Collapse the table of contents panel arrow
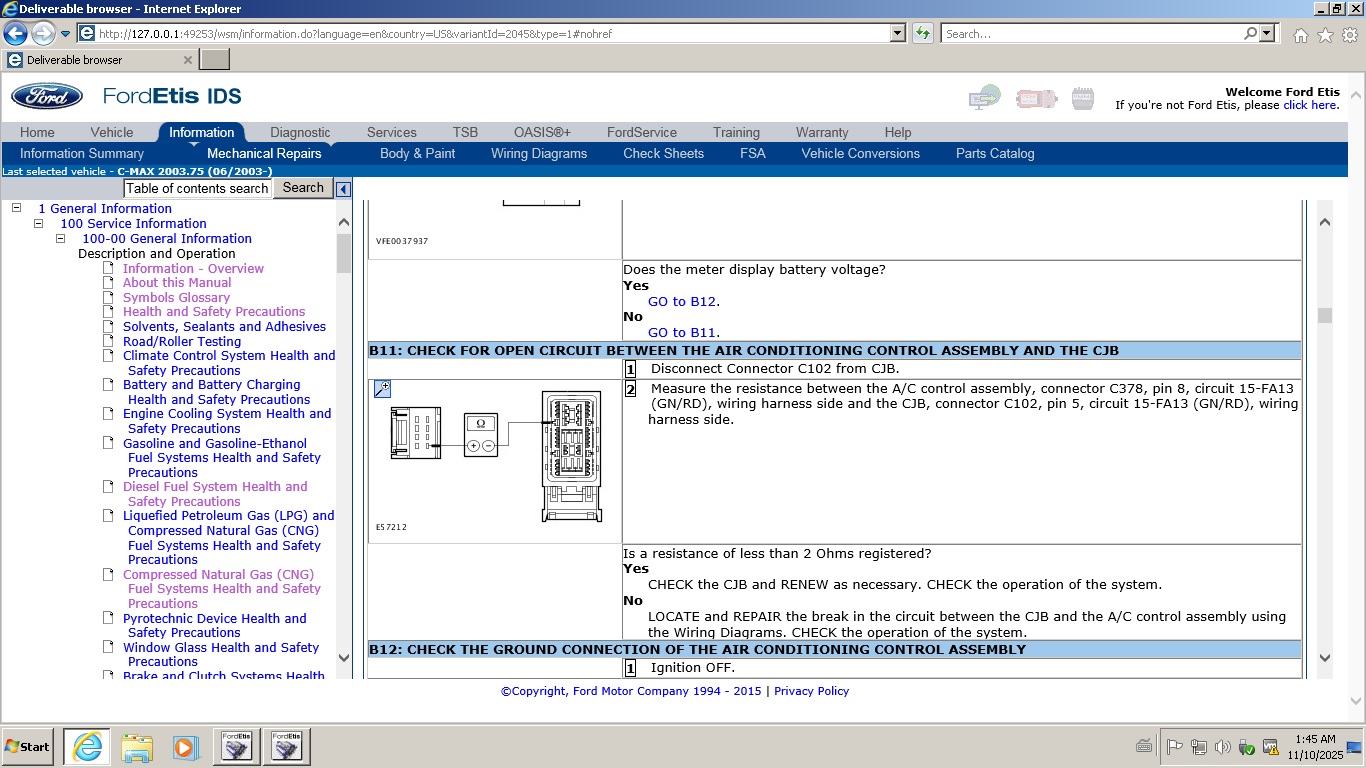Image resolution: width=1366 pixels, height=768 pixels. tap(343, 189)
